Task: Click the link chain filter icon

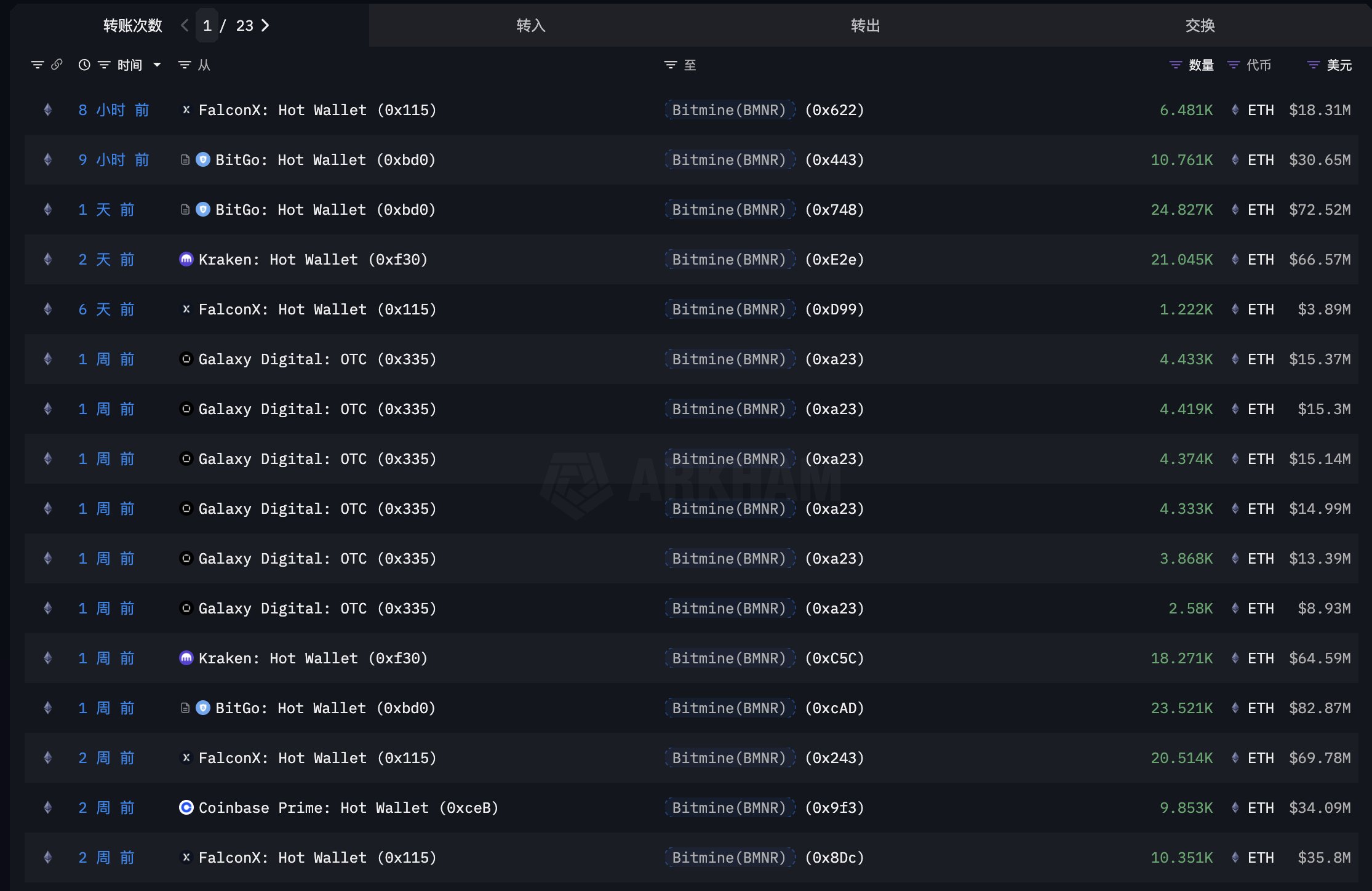Action: (x=57, y=65)
